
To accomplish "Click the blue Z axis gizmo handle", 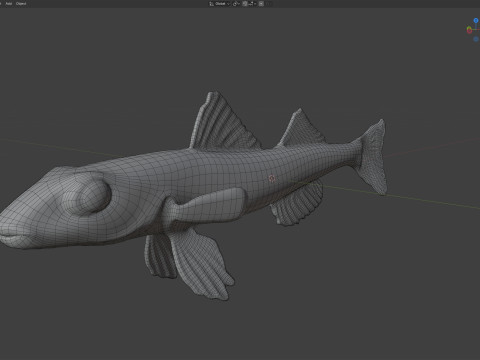I will [476, 20].
